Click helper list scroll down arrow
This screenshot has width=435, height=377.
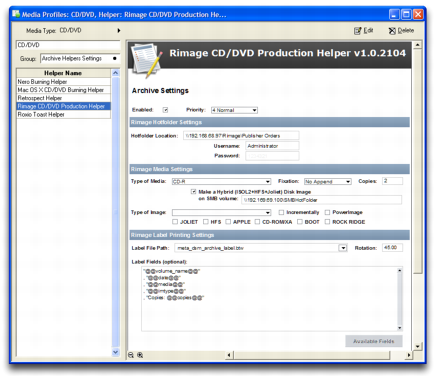pyautogui.click(x=115, y=352)
